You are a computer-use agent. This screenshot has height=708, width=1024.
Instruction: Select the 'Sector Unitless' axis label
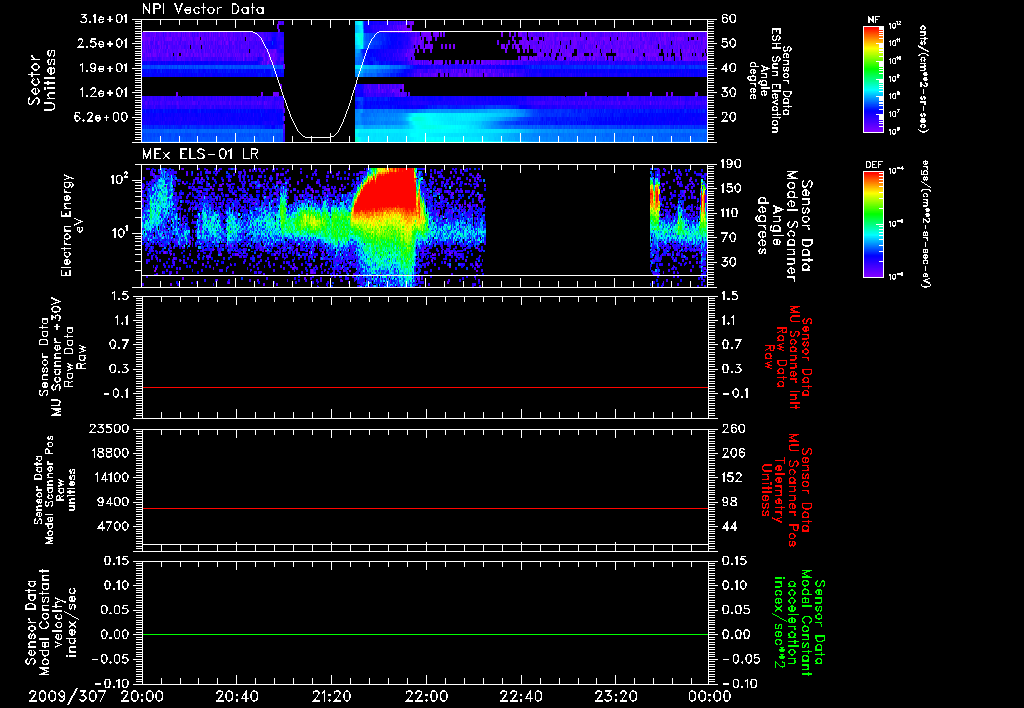(x=42, y=80)
